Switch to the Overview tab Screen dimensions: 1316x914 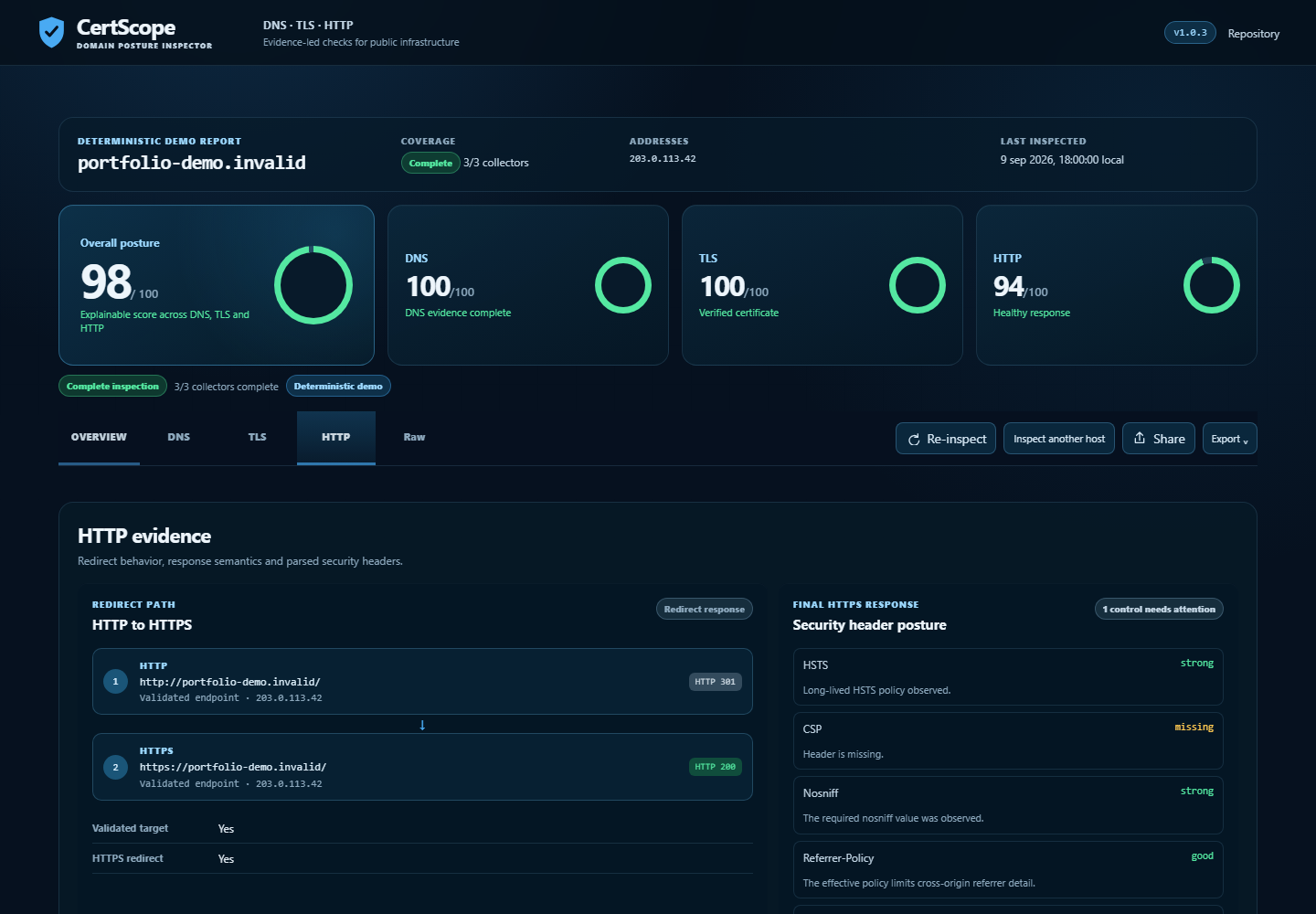click(99, 437)
